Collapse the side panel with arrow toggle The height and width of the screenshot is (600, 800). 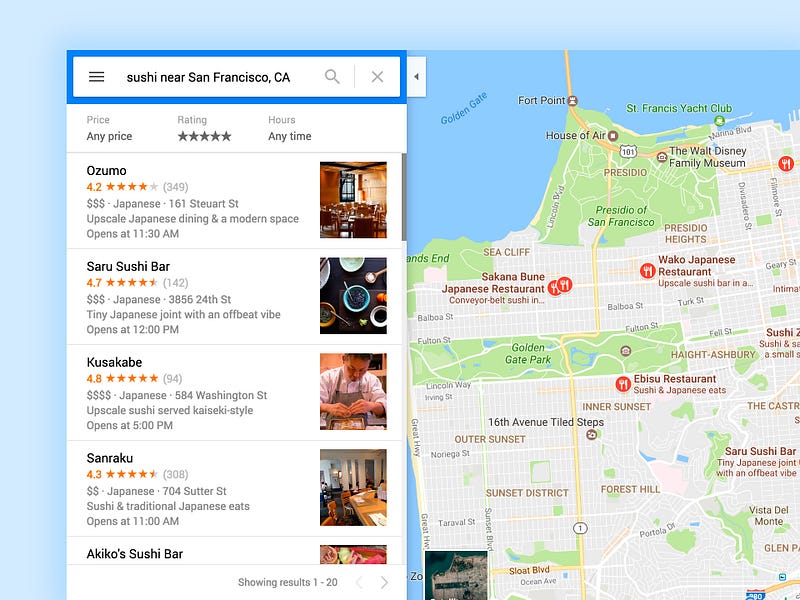(x=416, y=77)
